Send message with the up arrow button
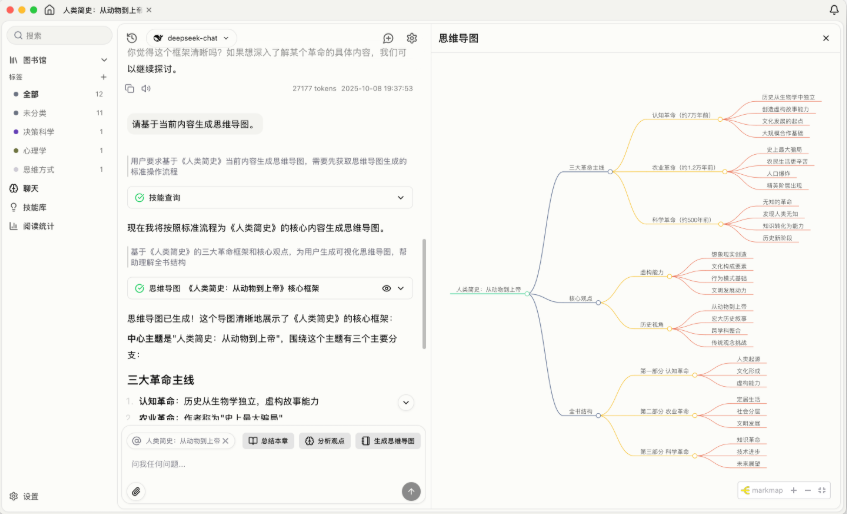The width and height of the screenshot is (847, 514). 410,491
